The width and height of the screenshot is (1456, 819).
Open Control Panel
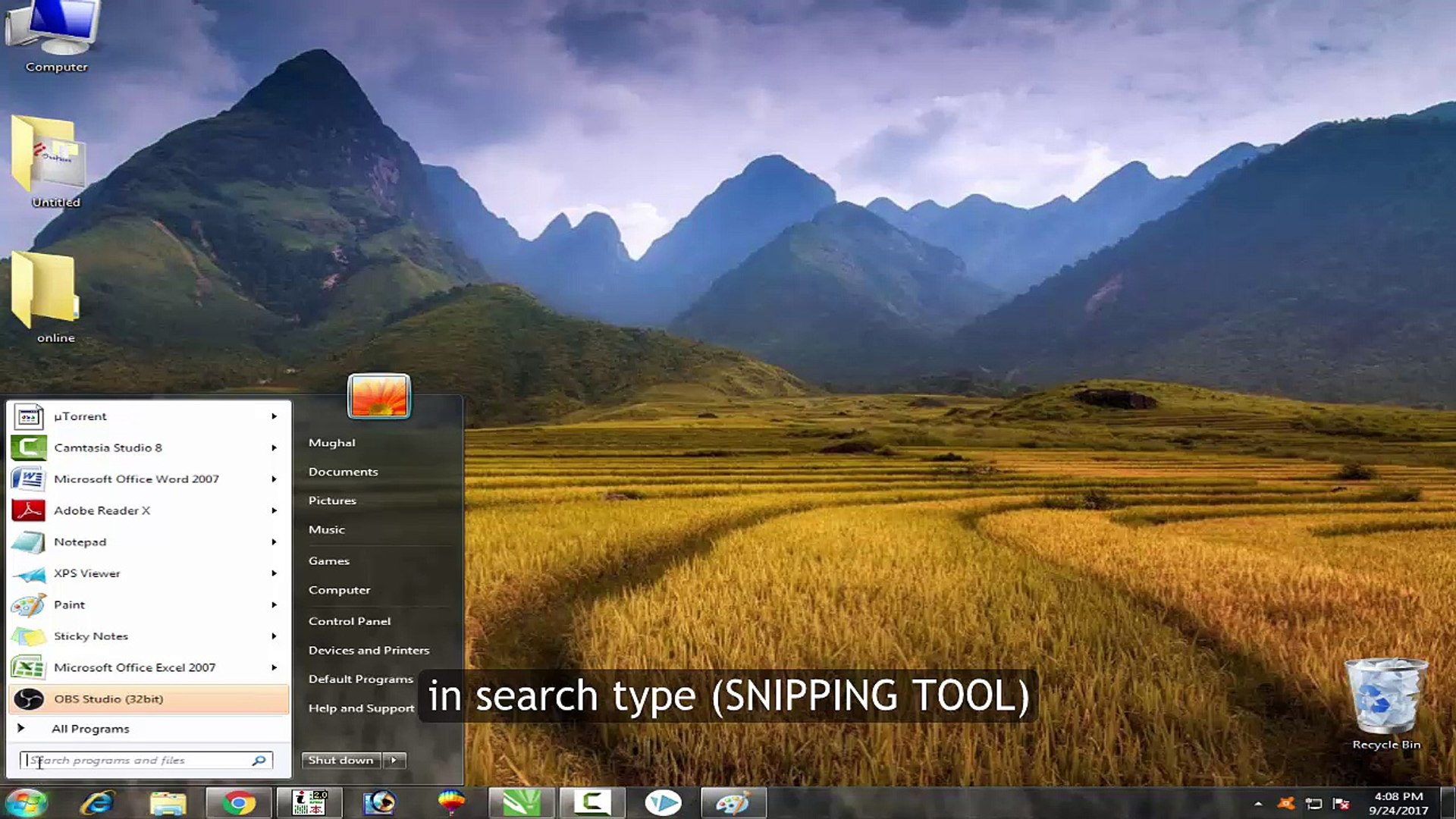click(349, 621)
